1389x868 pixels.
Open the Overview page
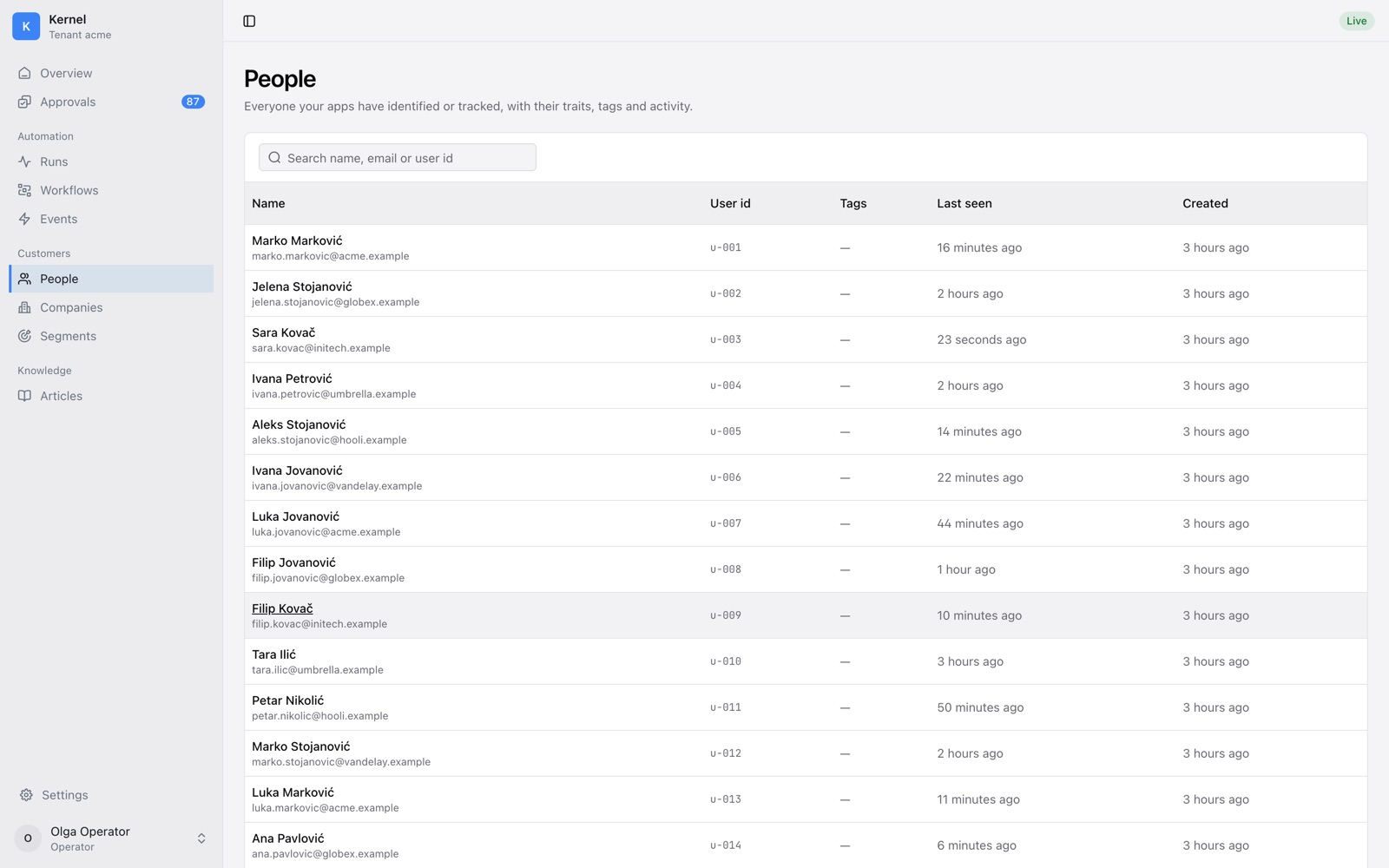[x=111, y=73]
